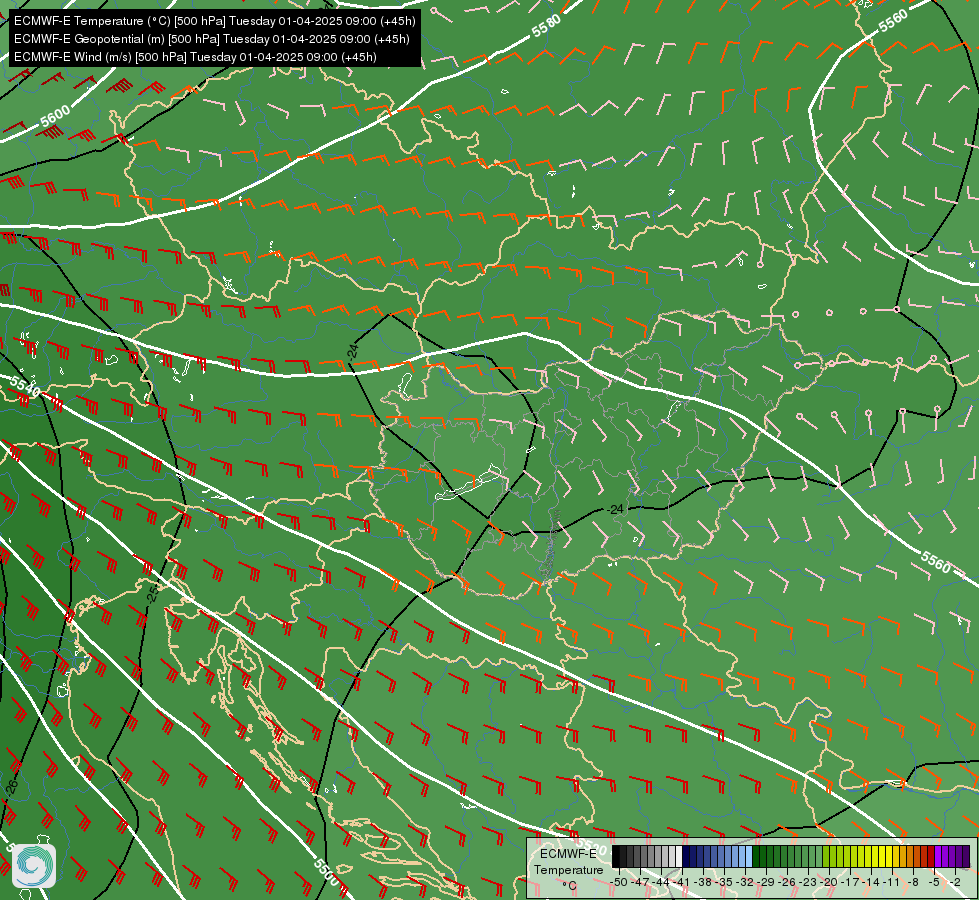The image size is (979, 900).
Task: Select the ECMWF-E Geopotential 500 hPa title line
Action: pos(212,39)
